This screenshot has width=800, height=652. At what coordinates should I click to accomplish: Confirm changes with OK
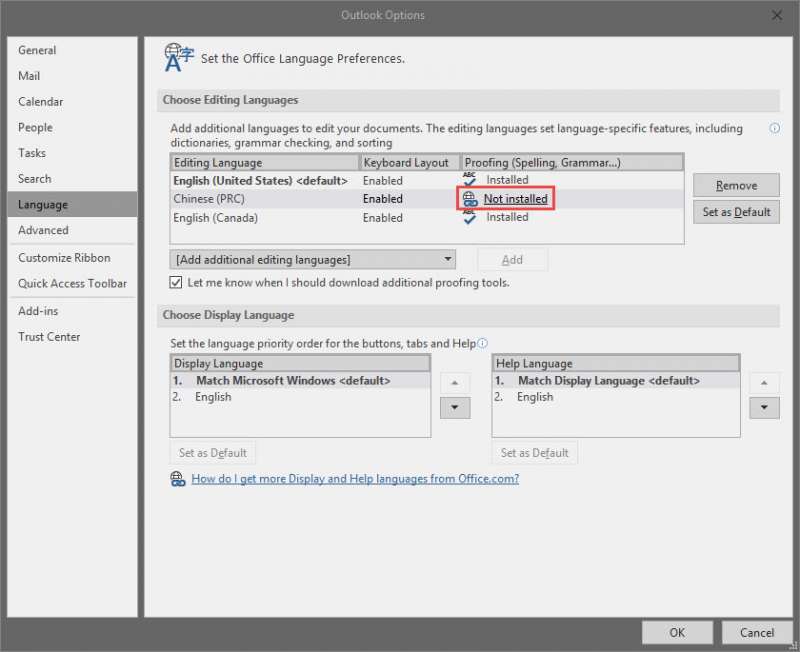click(677, 633)
